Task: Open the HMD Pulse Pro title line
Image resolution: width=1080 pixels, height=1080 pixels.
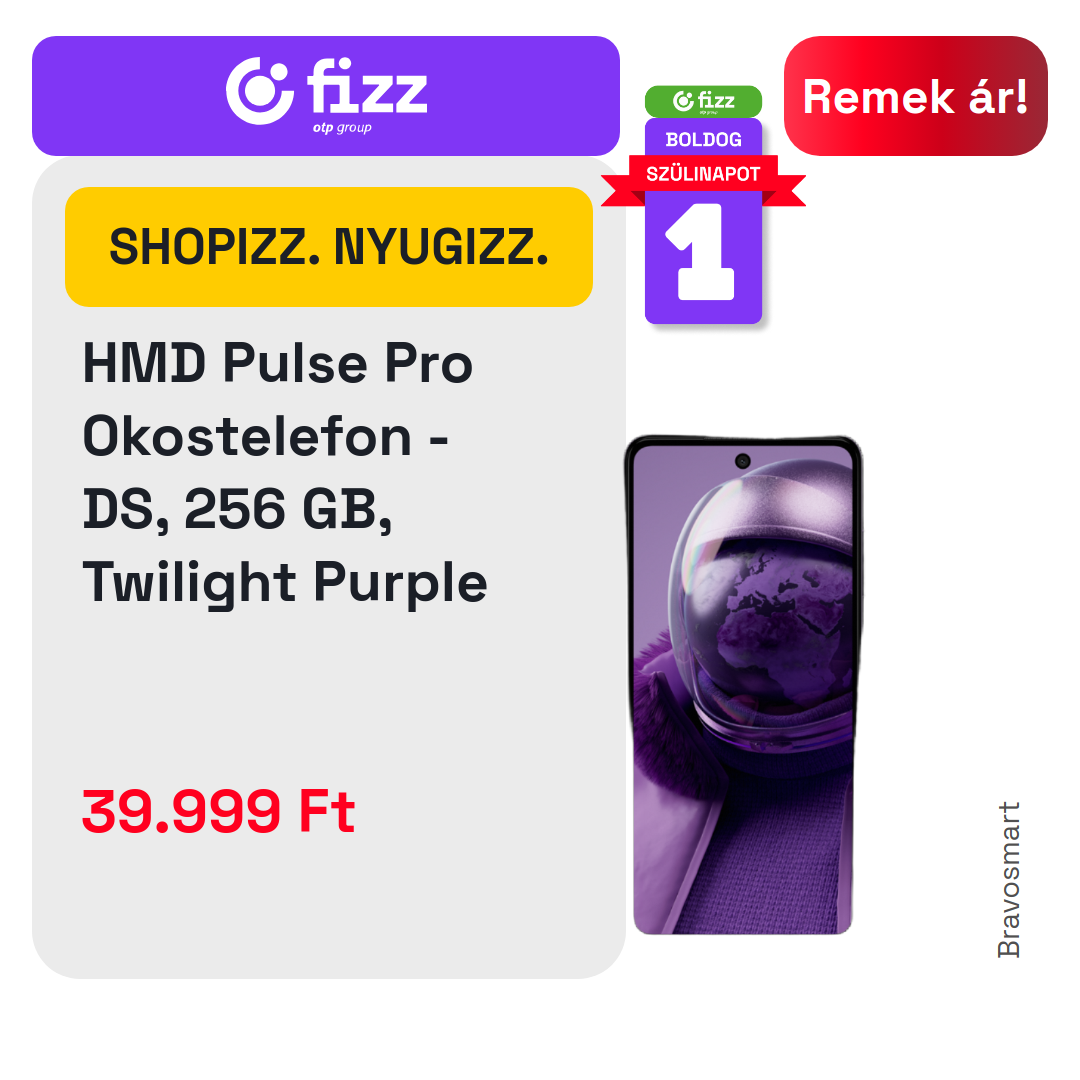Action: (x=278, y=363)
